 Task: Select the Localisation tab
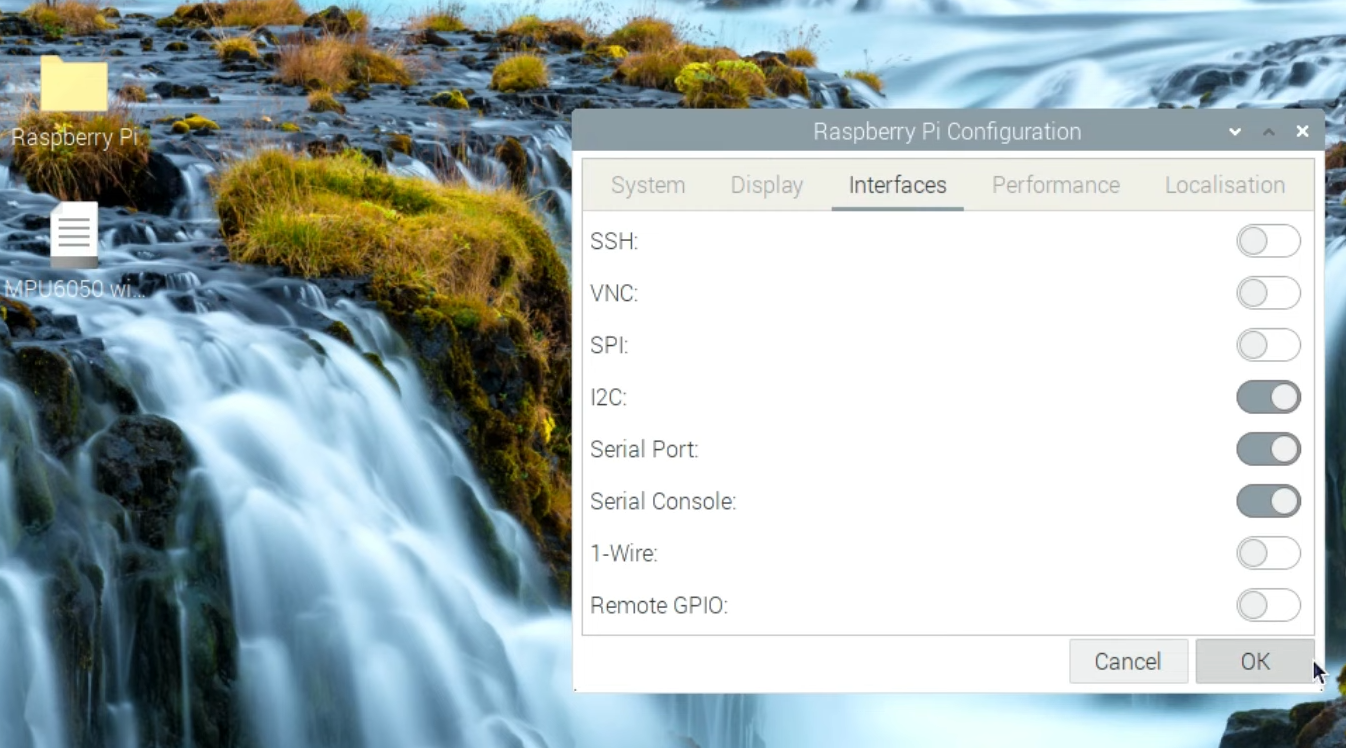(1224, 185)
